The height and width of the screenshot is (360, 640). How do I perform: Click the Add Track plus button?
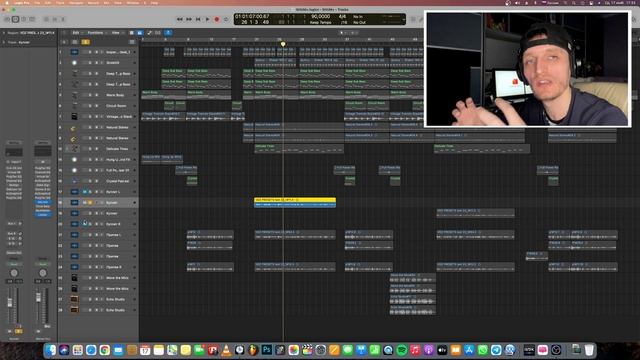pos(64,42)
